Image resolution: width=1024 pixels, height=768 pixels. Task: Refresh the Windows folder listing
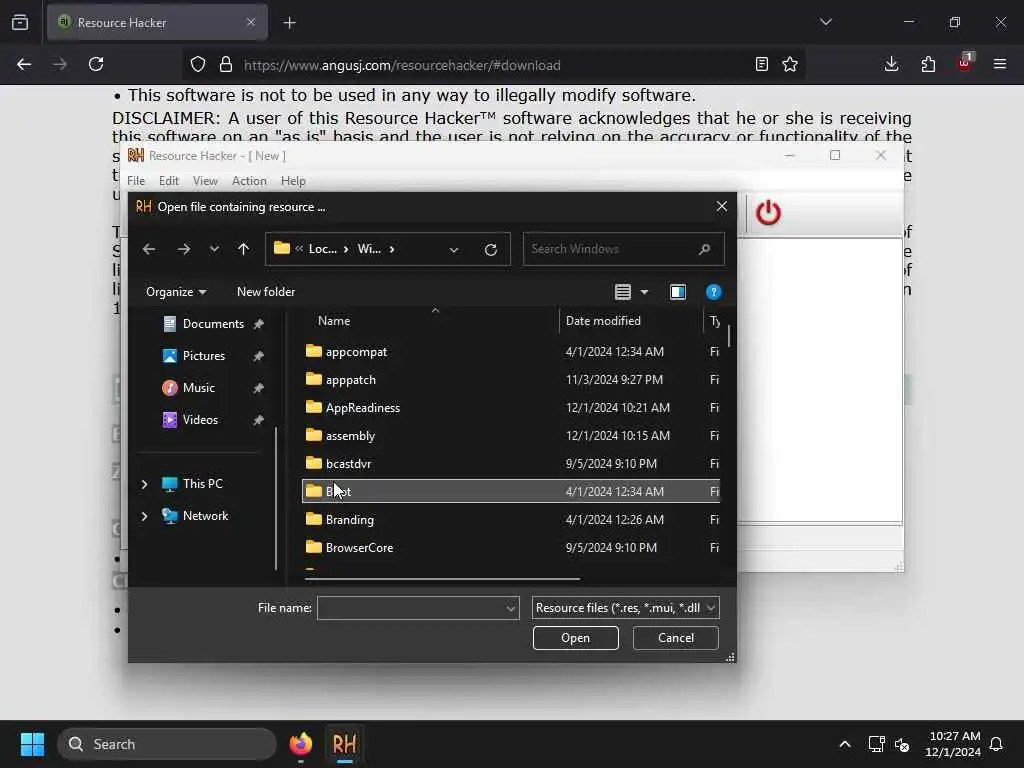pyautogui.click(x=491, y=249)
